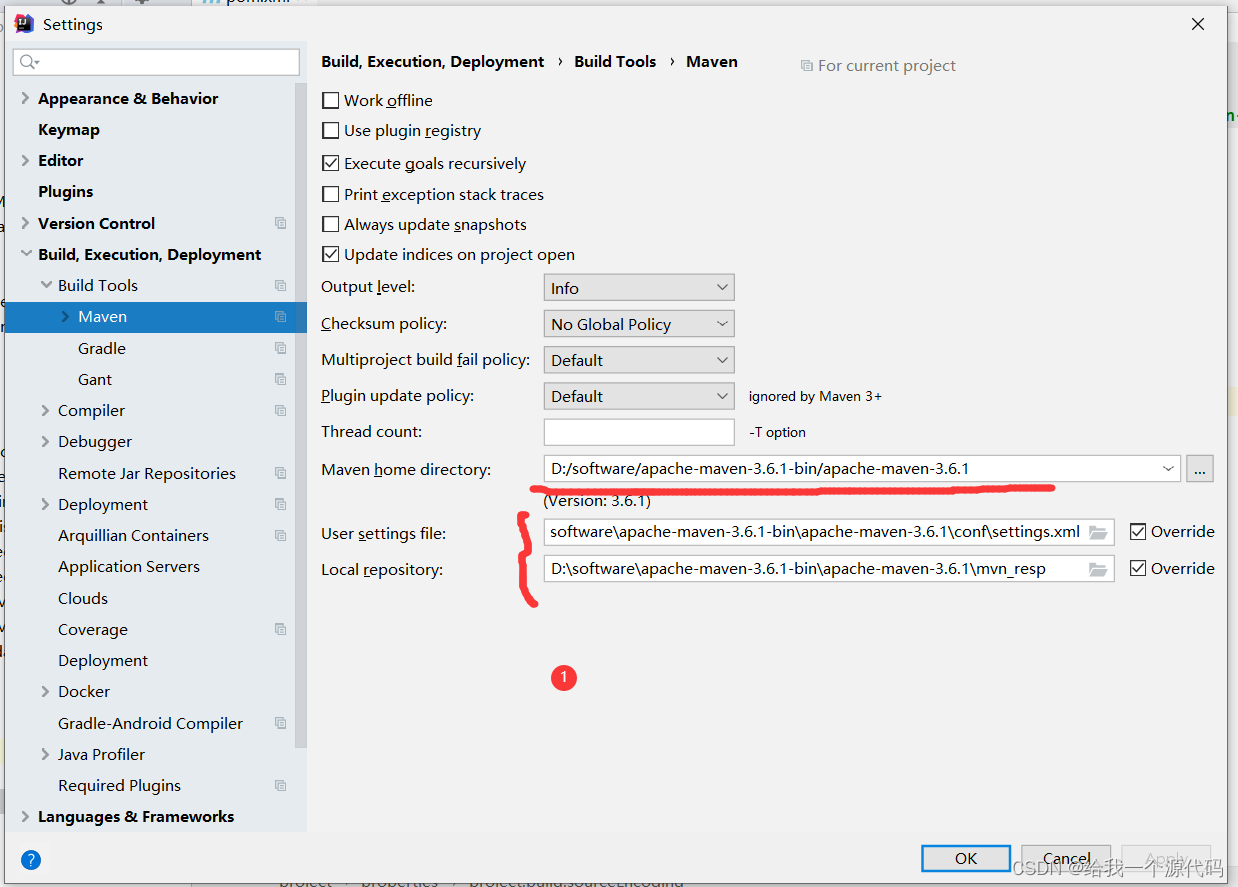The width and height of the screenshot is (1238, 887).
Task: Click the project-level icon beside Coverage
Action: point(280,629)
